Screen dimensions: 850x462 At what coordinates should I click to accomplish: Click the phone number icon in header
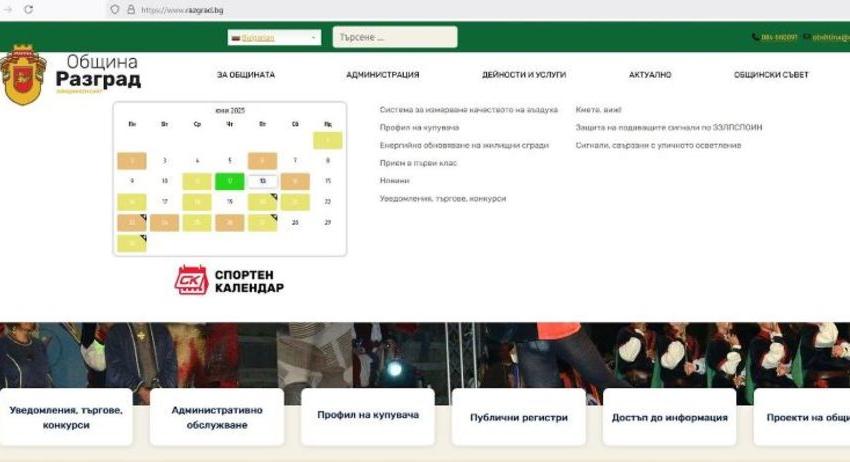(755, 37)
